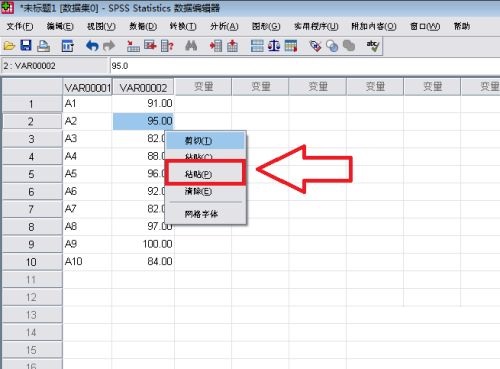
Task: Open the 数据(D) menu
Action: coord(143,26)
